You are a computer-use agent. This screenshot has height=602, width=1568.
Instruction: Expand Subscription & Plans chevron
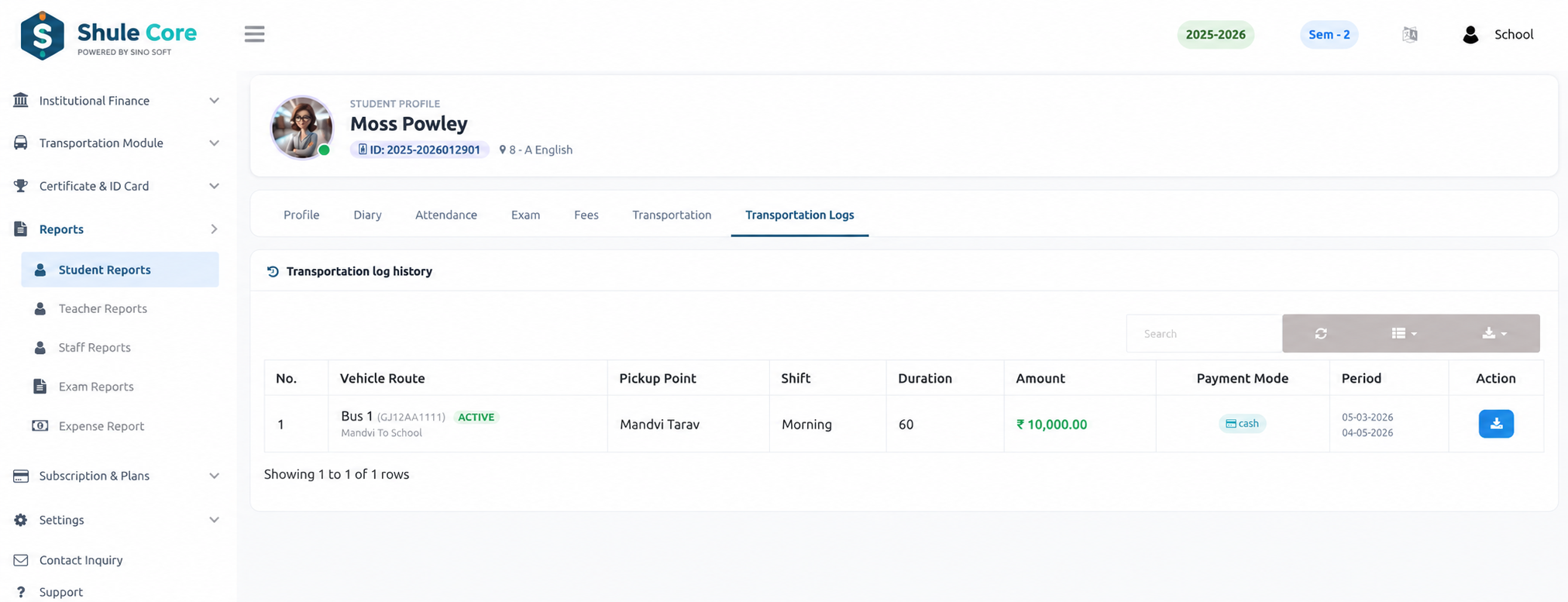tap(215, 476)
